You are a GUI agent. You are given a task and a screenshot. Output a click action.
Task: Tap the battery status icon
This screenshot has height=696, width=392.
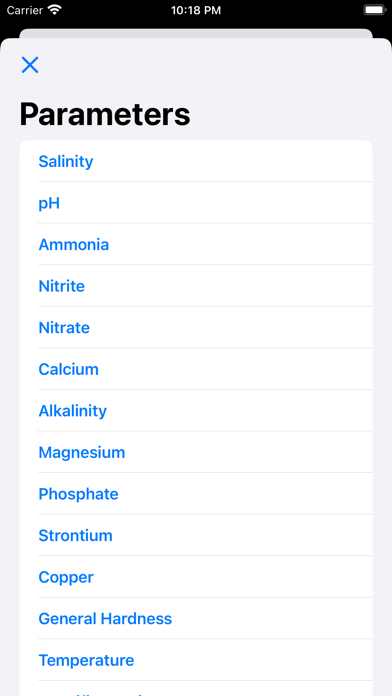[x=375, y=10]
